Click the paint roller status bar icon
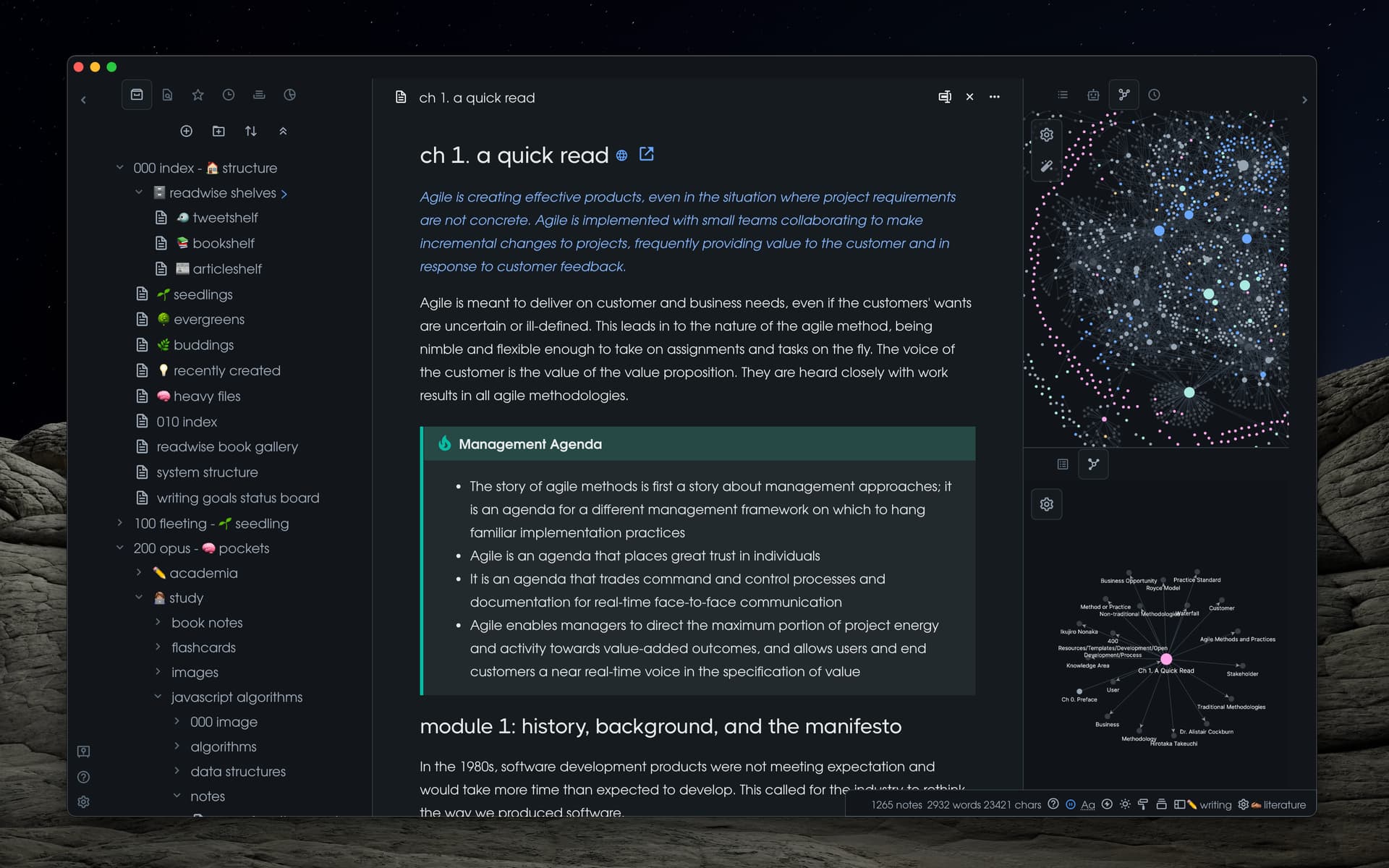1389x868 pixels. 1143,804
